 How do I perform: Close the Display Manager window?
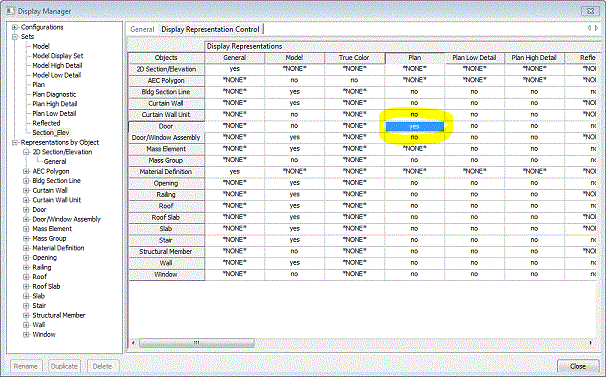[x=591, y=11]
